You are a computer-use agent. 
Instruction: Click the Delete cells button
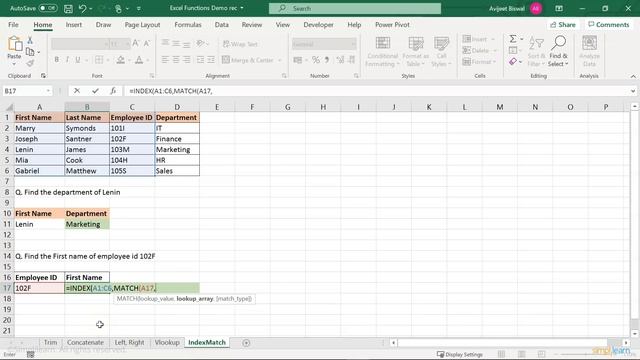[x=476, y=51]
